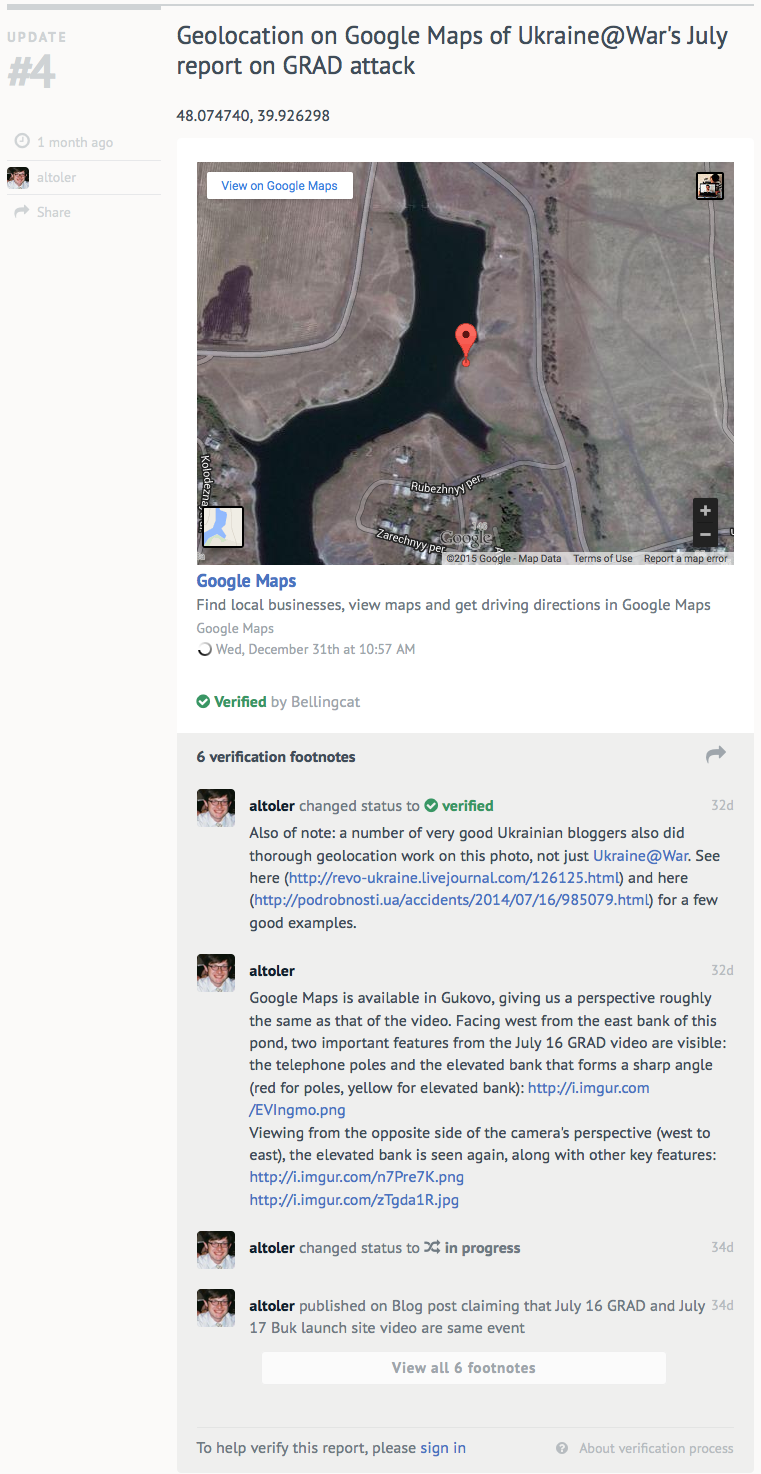The width and height of the screenshot is (761, 1474).
Task: Click the Wed, December 31st timestamp
Action: (315, 649)
